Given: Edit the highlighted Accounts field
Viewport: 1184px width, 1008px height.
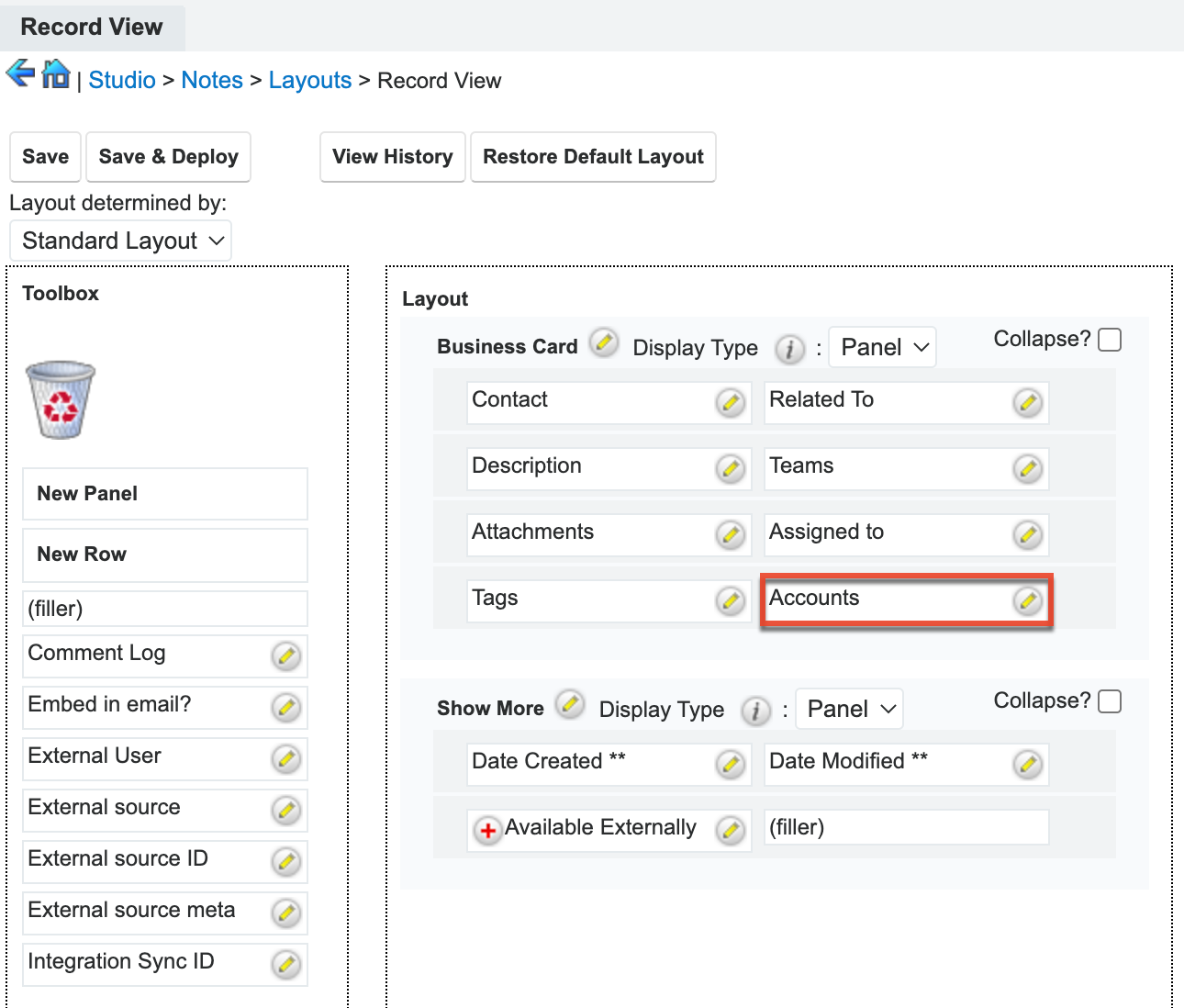Looking at the screenshot, I should [x=1028, y=600].
